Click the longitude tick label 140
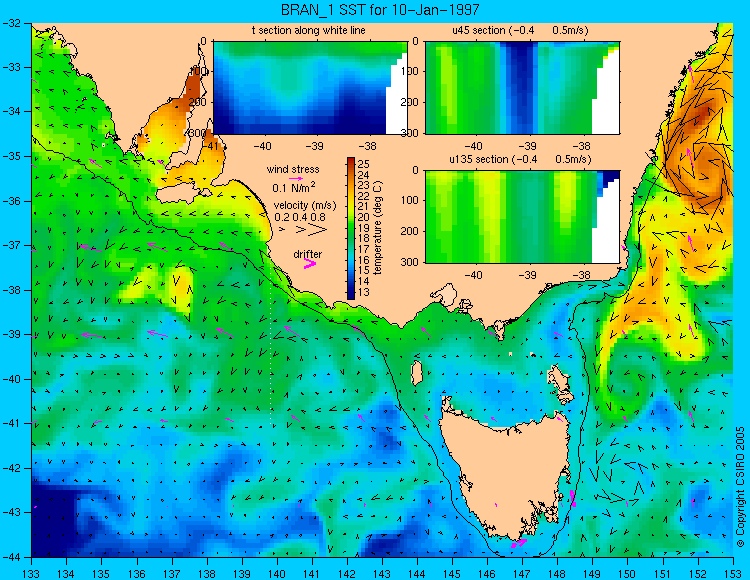 coord(277,574)
